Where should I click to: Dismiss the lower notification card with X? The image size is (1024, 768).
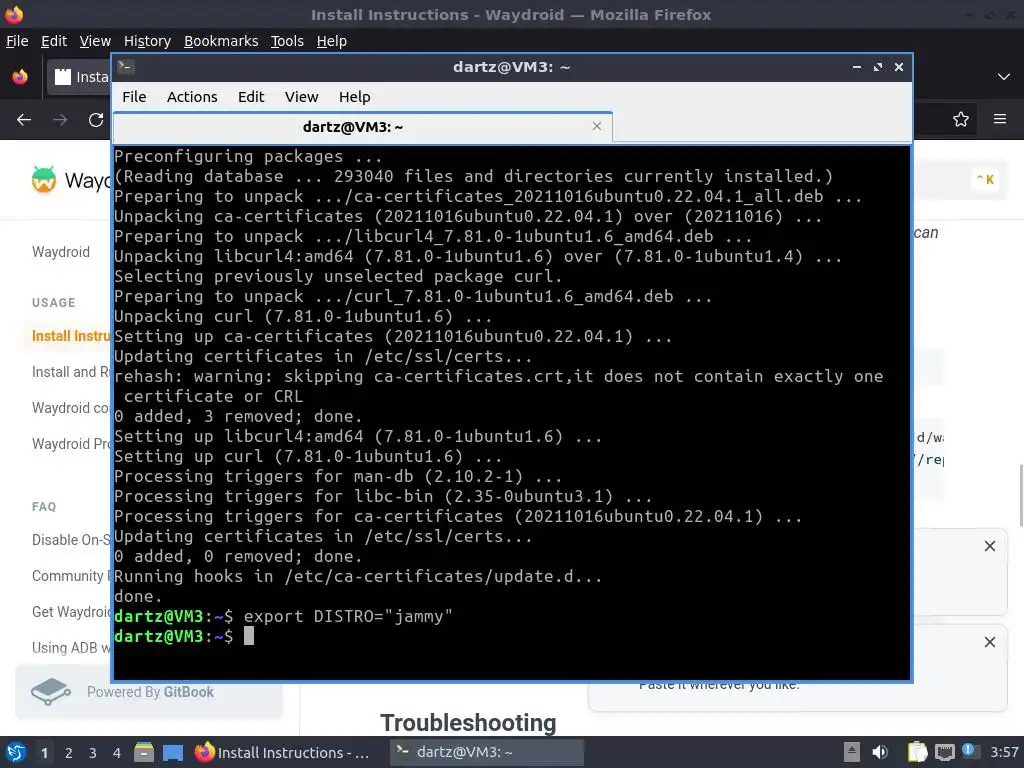(x=990, y=642)
